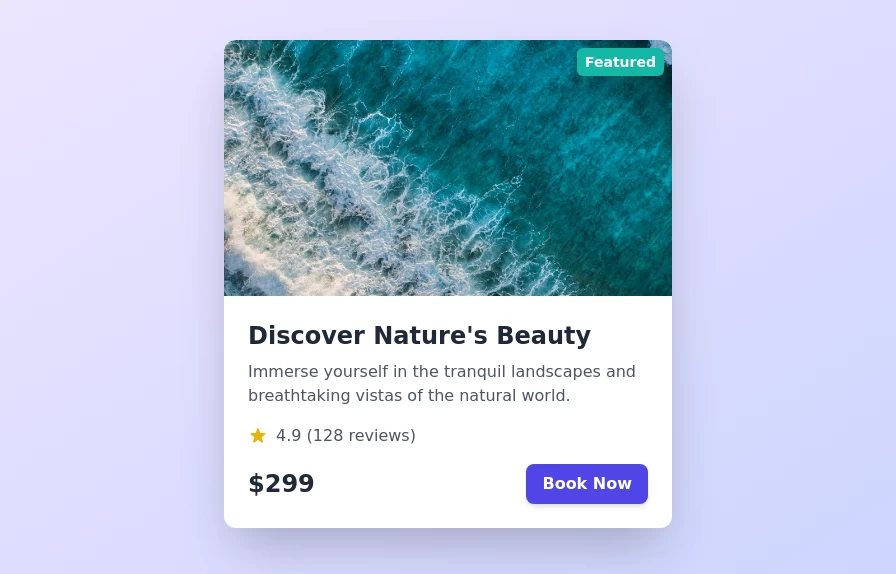Click the Discover Nature's Beauty heading
The height and width of the screenshot is (574, 896).
[x=419, y=336]
